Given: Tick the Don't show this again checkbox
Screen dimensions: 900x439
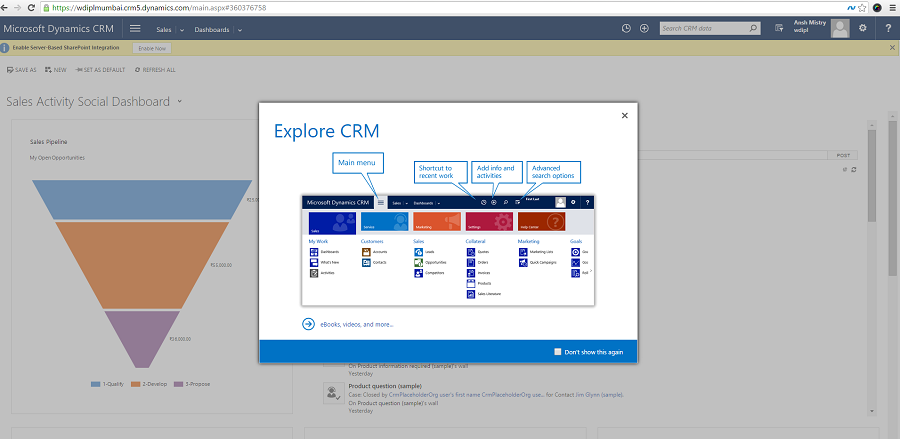Looking at the screenshot, I should pos(557,352).
